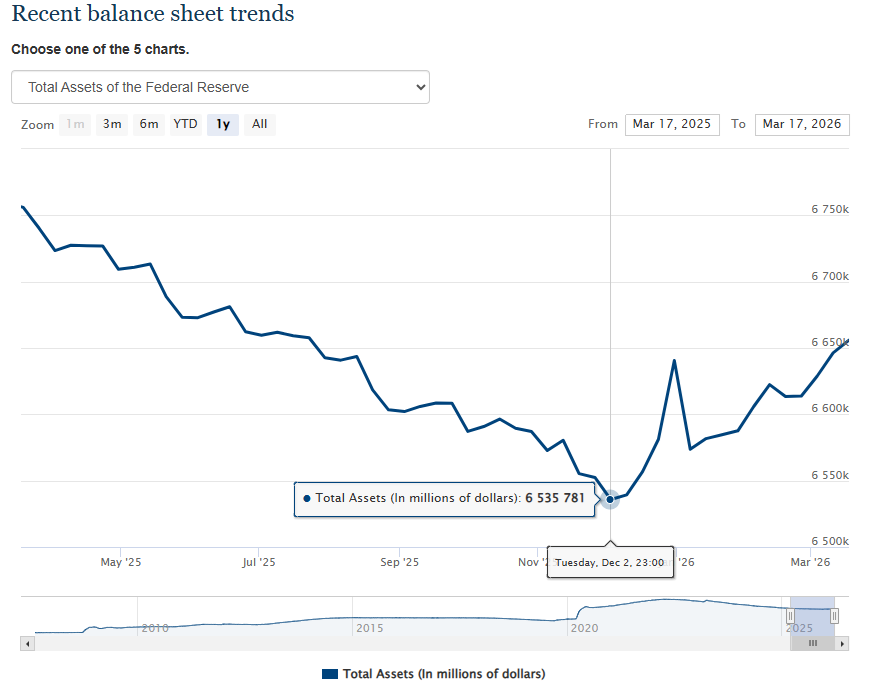This screenshot has height=687, width=870.
Task: Zoom to All available data
Action: (259, 124)
